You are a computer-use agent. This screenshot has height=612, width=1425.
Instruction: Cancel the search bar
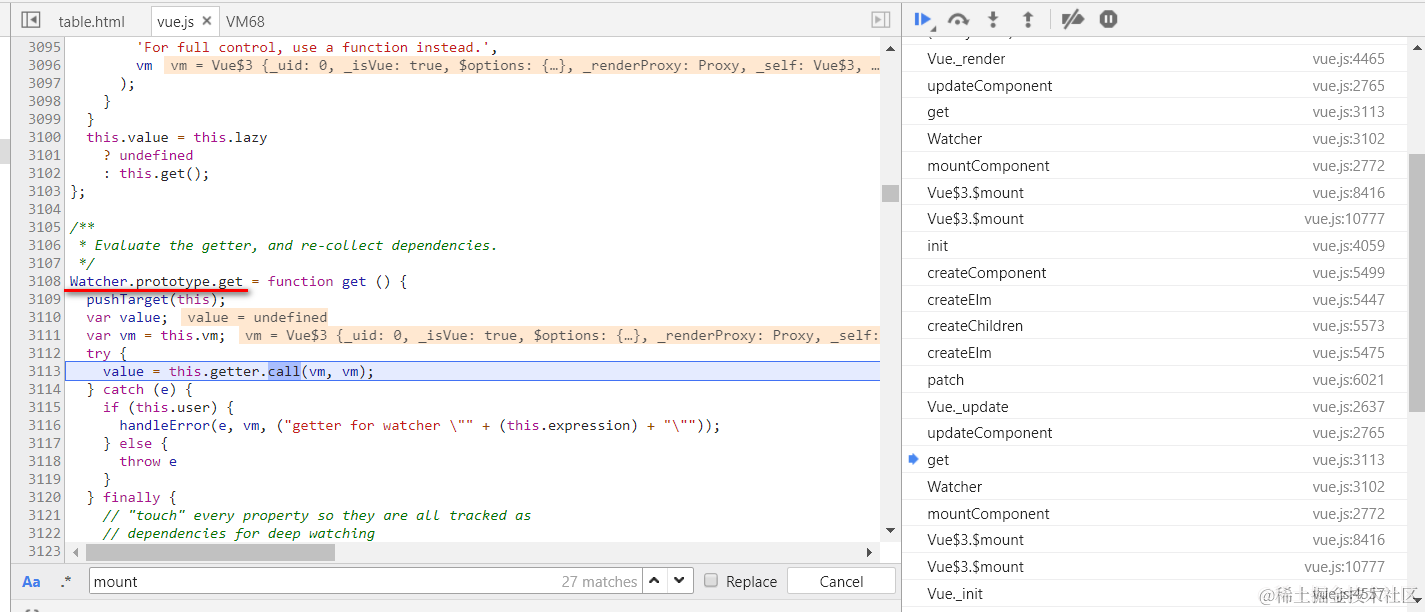tap(841, 581)
